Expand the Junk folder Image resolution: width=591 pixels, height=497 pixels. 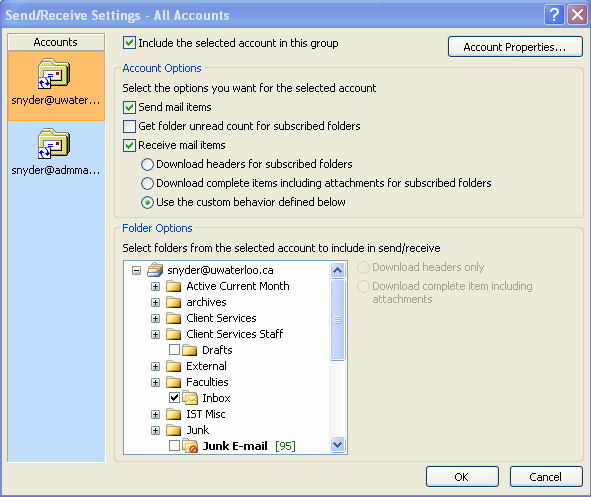[x=155, y=431]
